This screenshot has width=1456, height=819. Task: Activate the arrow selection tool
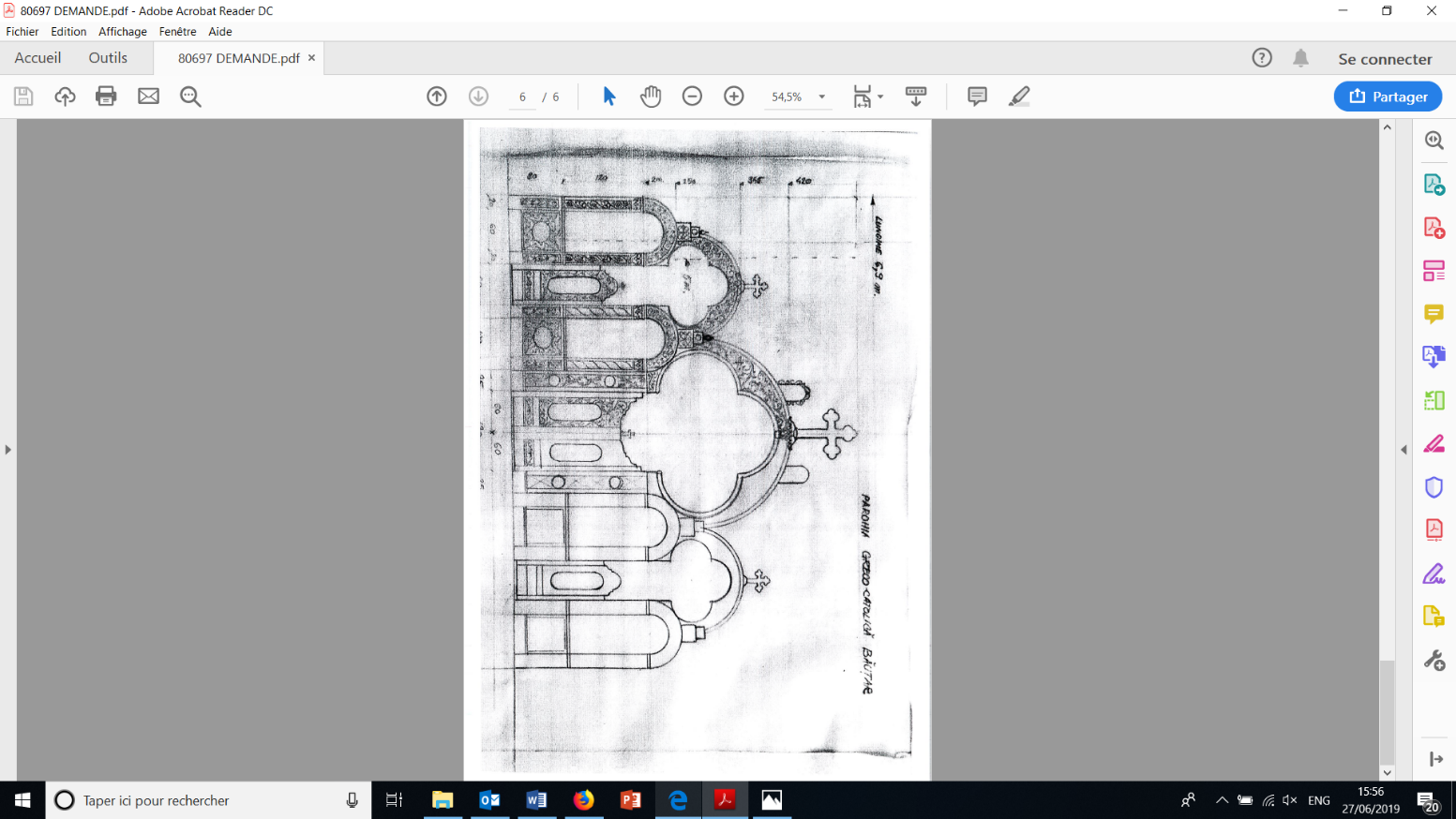tap(609, 97)
